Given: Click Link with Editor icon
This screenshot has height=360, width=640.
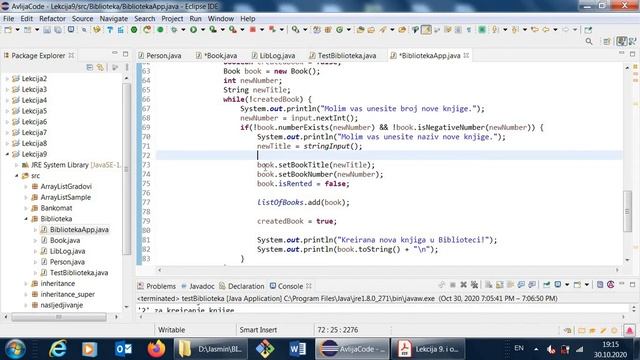Looking at the screenshot, I should tap(100, 67).
